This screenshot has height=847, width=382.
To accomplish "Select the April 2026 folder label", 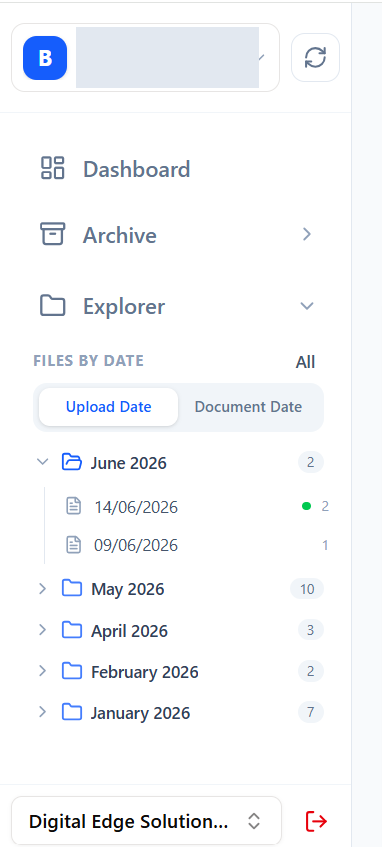I will 129,631.
